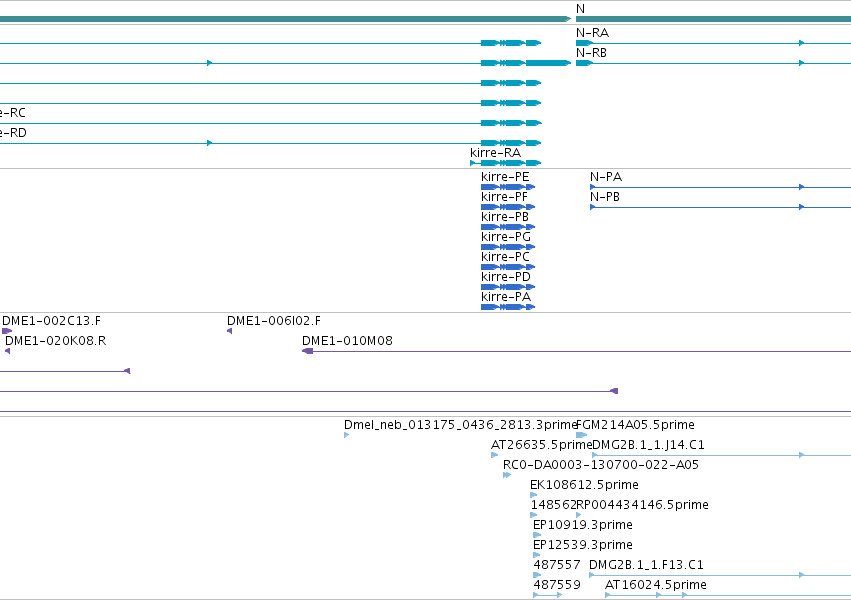Select the AT16024.5prime EST label
Viewport: 851px width, 600px height.
click(656, 585)
